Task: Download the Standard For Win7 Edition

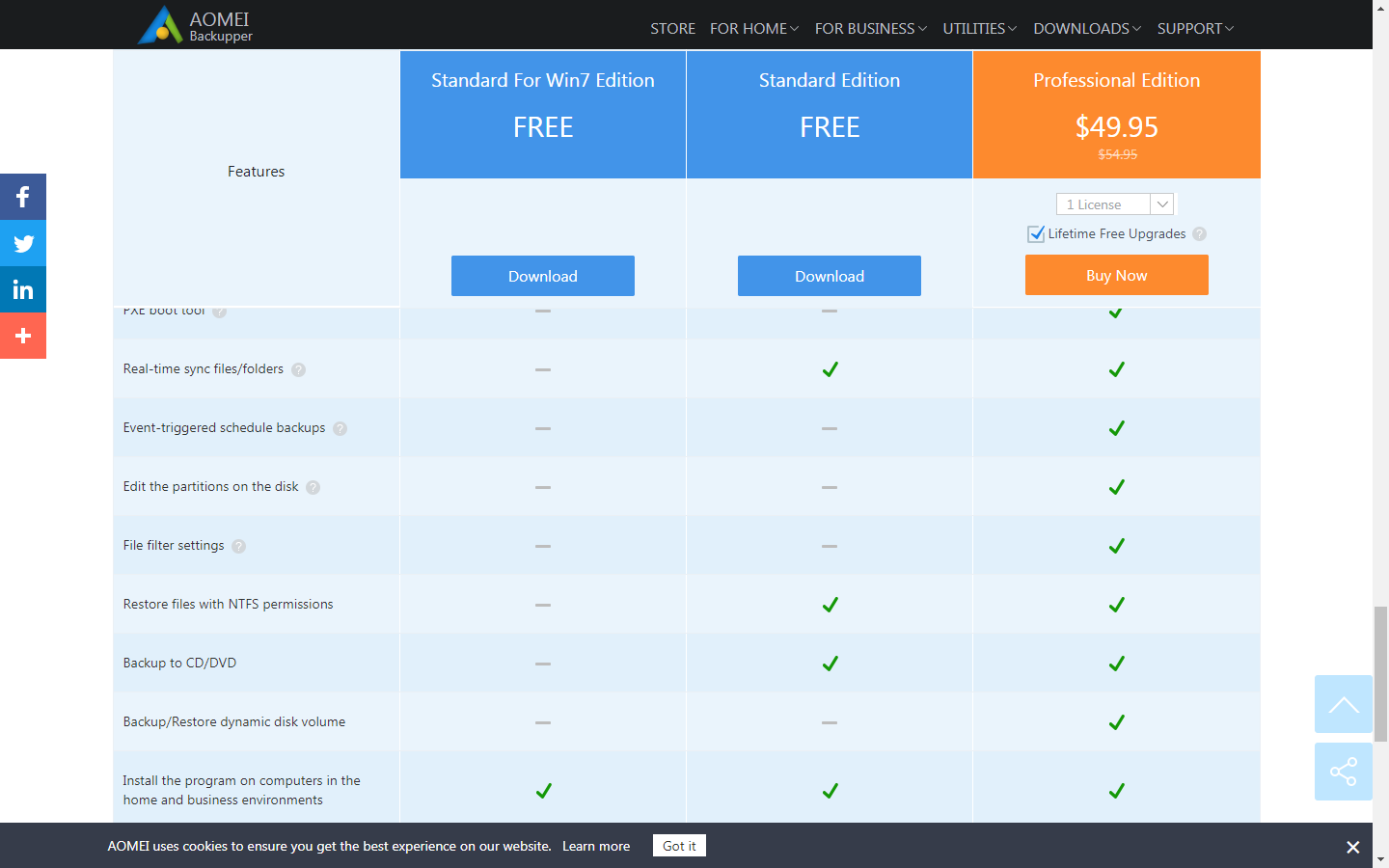Action: 543,276
